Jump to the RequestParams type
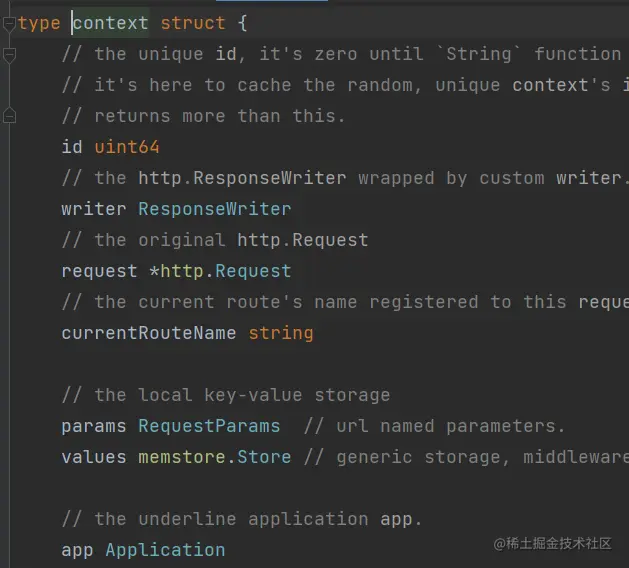Screen dimensions: 629x568 [x=209, y=426]
